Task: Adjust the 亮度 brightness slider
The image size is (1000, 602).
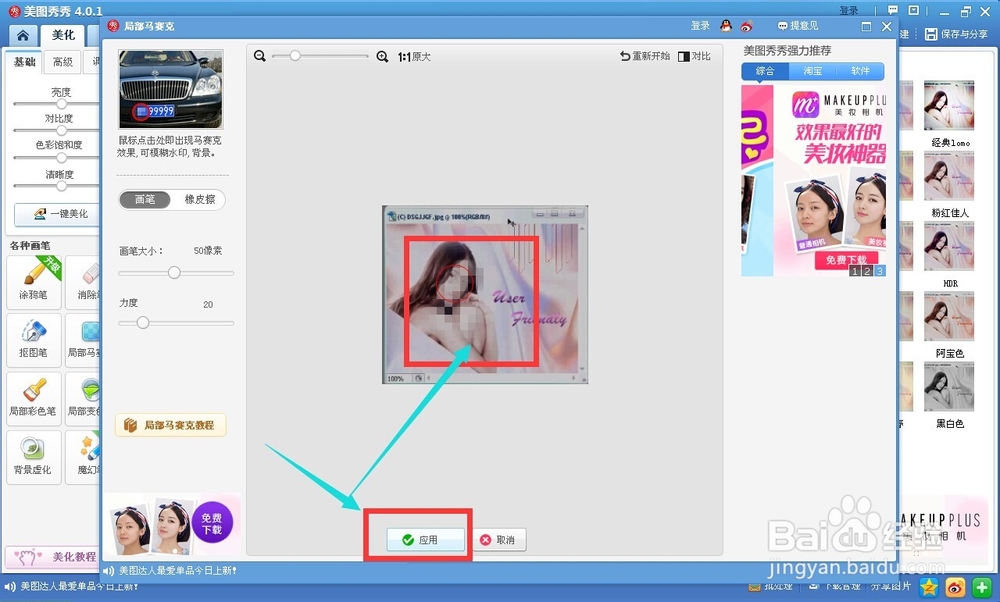Action: point(61,103)
